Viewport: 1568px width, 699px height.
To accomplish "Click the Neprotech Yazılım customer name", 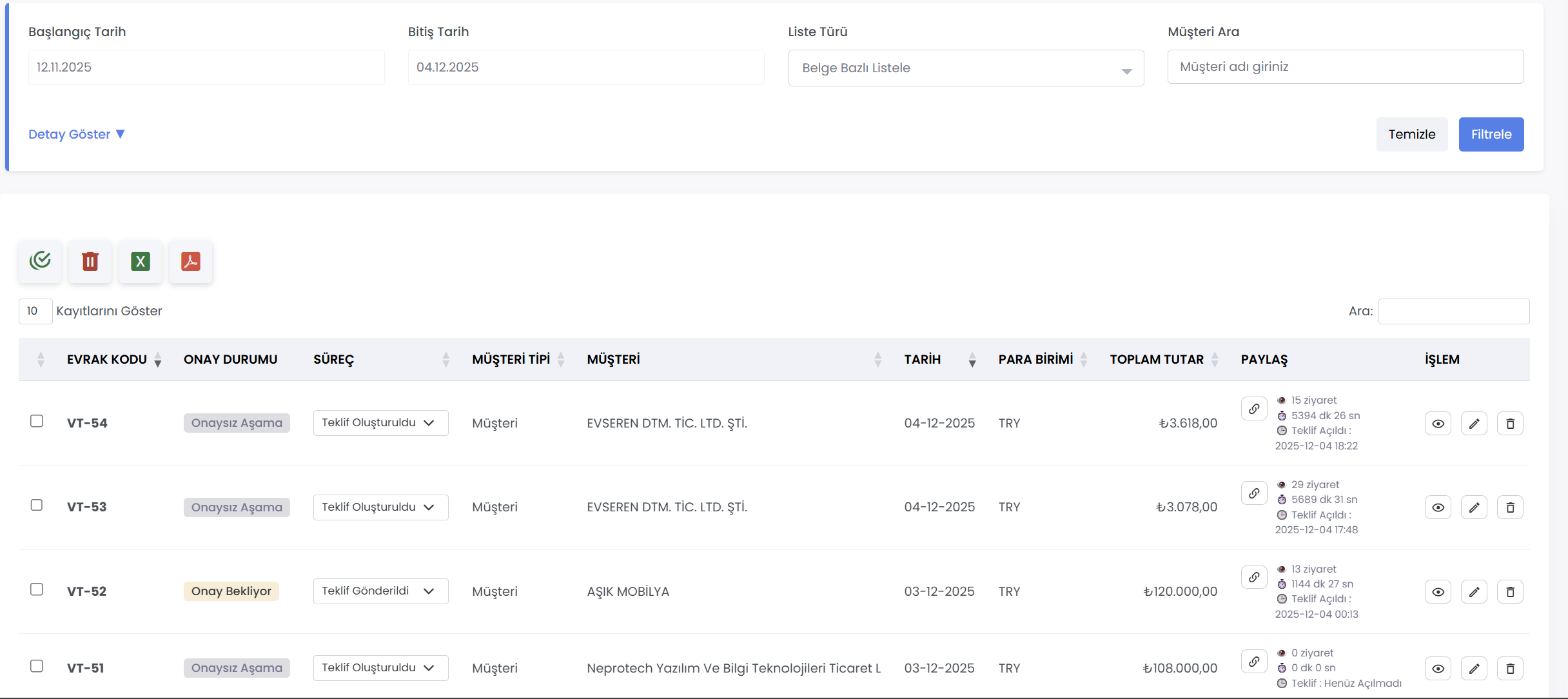I will 734,668.
